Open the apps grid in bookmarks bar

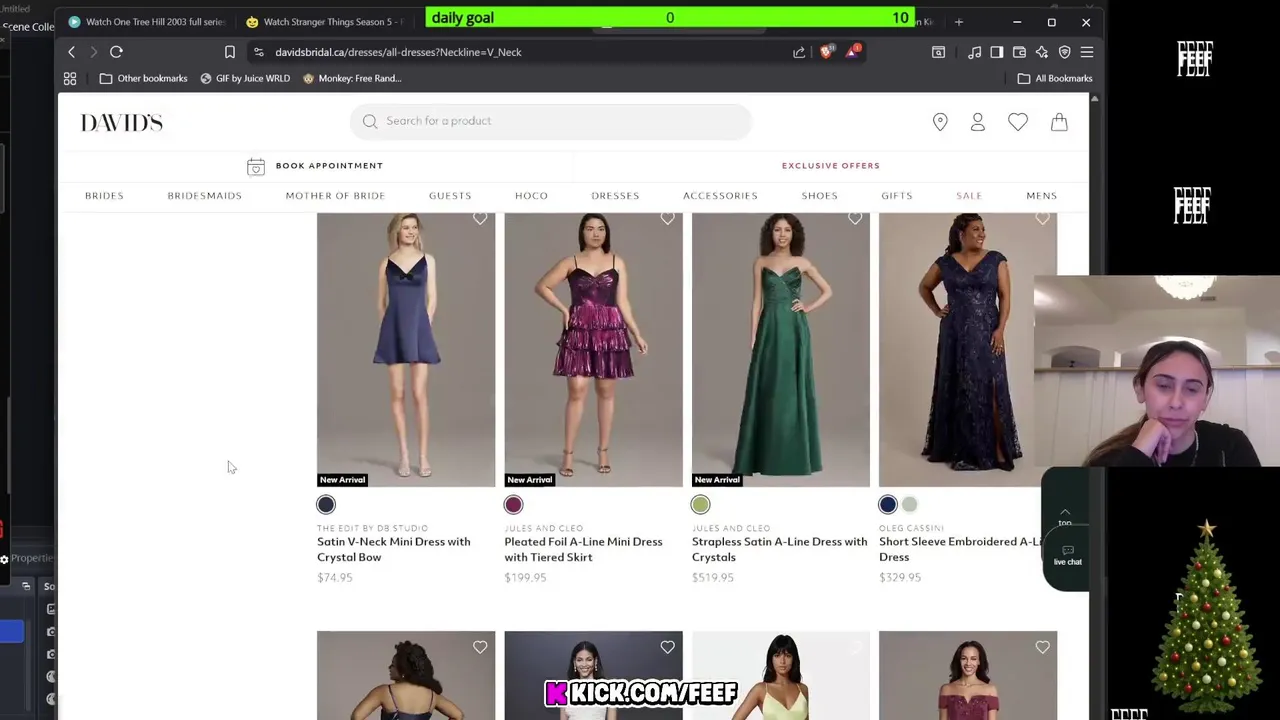pyautogui.click(x=70, y=78)
